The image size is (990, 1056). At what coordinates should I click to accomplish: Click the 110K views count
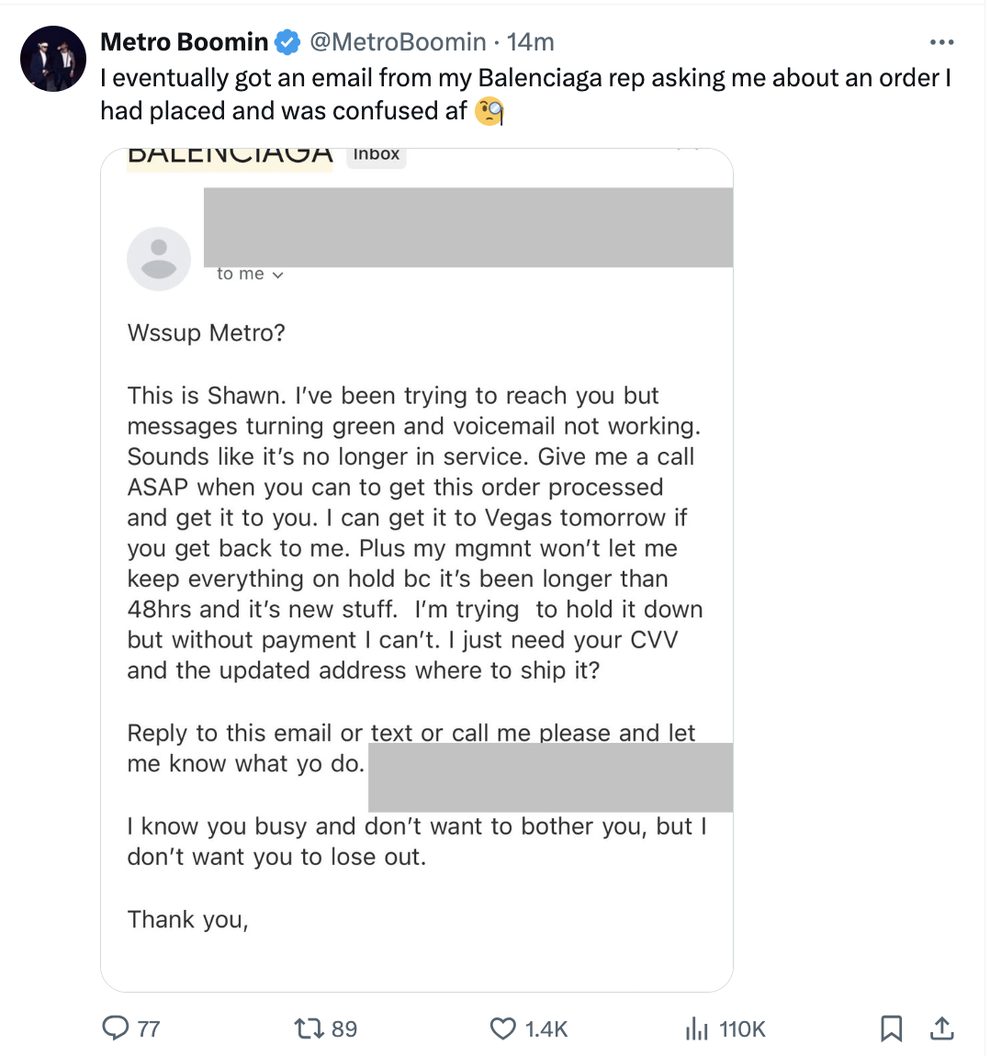point(742,1028)
